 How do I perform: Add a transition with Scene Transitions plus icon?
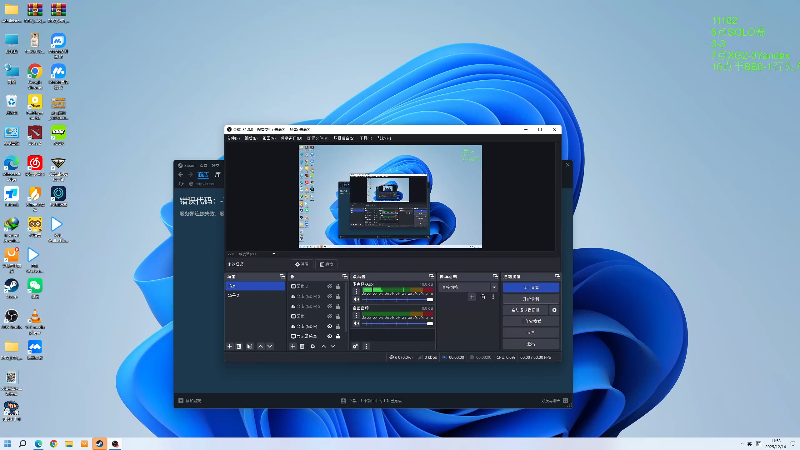point(472,296)
